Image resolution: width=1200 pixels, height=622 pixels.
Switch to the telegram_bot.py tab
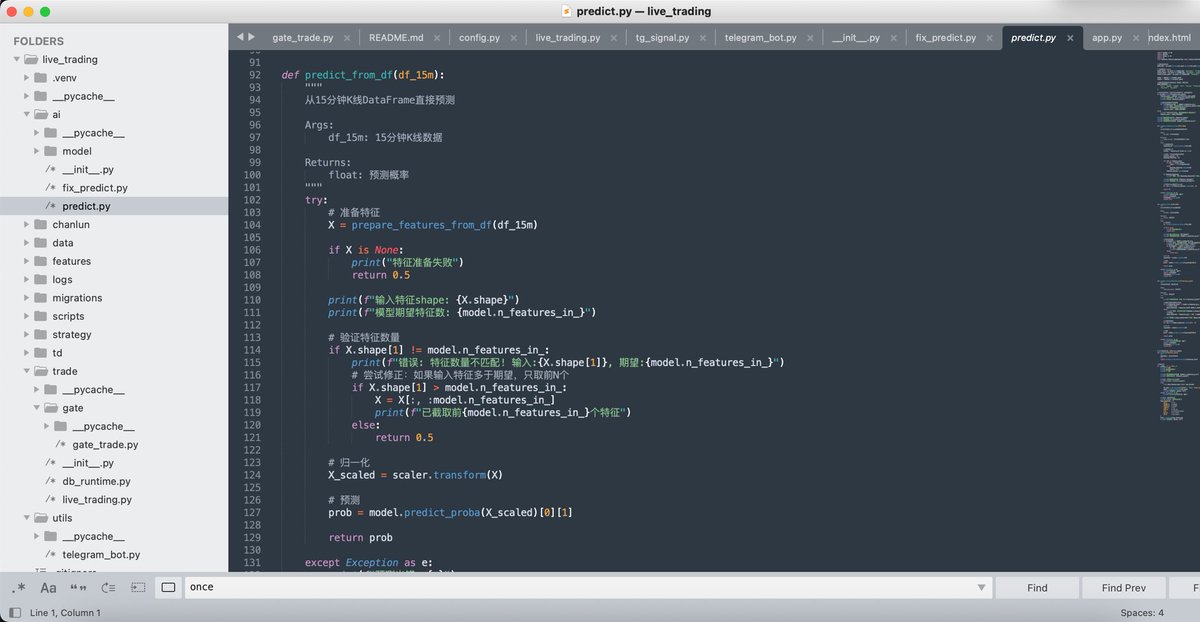pos(761,38)
